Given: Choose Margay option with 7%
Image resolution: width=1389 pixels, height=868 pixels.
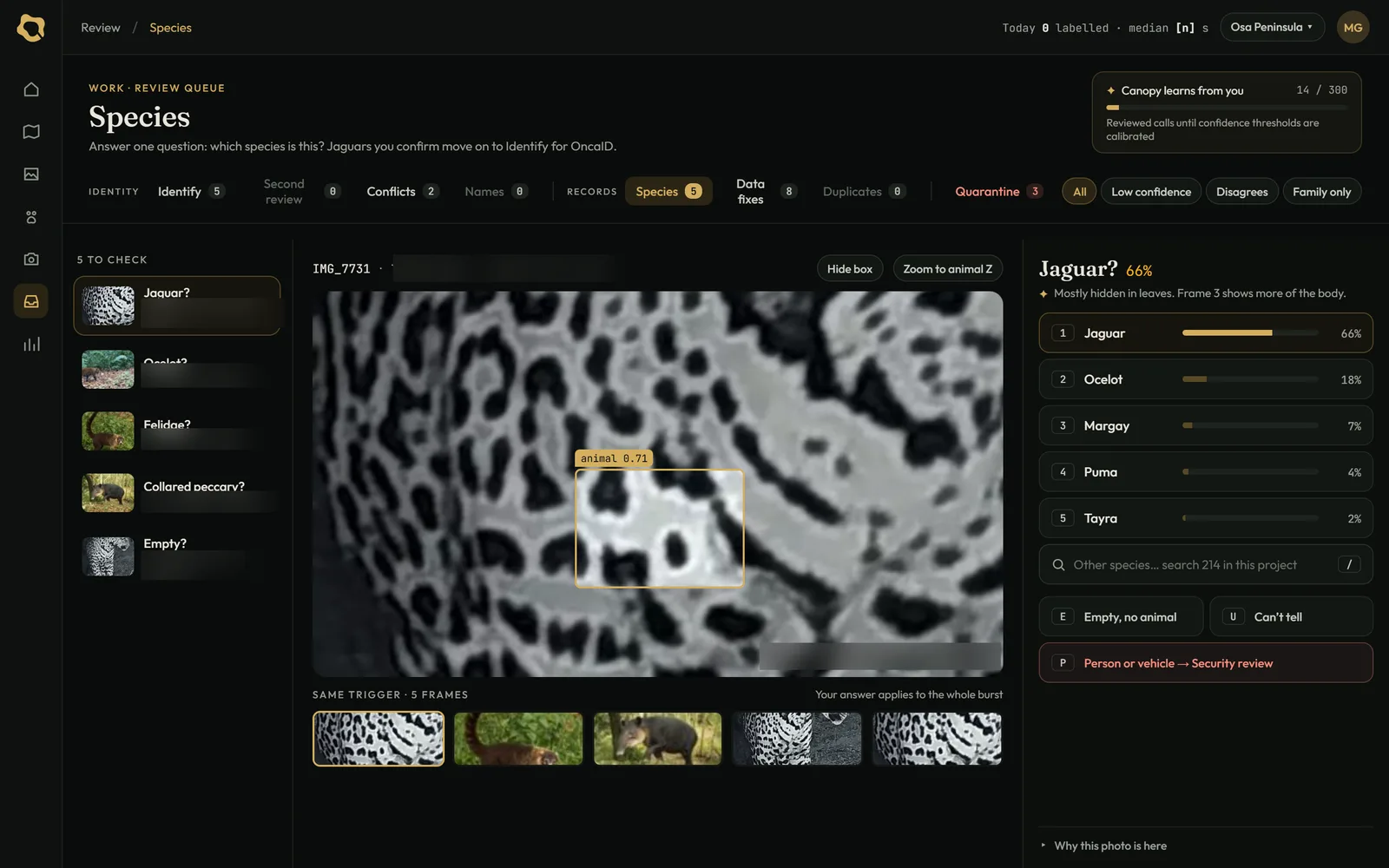Looking at the screenshot, I should (x=1205, y=425).
